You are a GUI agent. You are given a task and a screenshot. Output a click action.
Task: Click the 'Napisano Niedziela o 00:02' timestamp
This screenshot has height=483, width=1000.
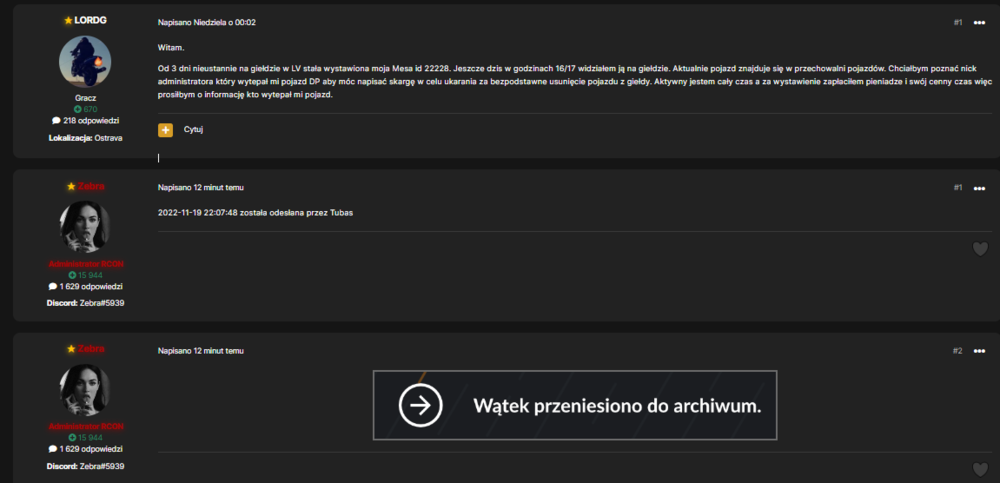pos(207,22)
